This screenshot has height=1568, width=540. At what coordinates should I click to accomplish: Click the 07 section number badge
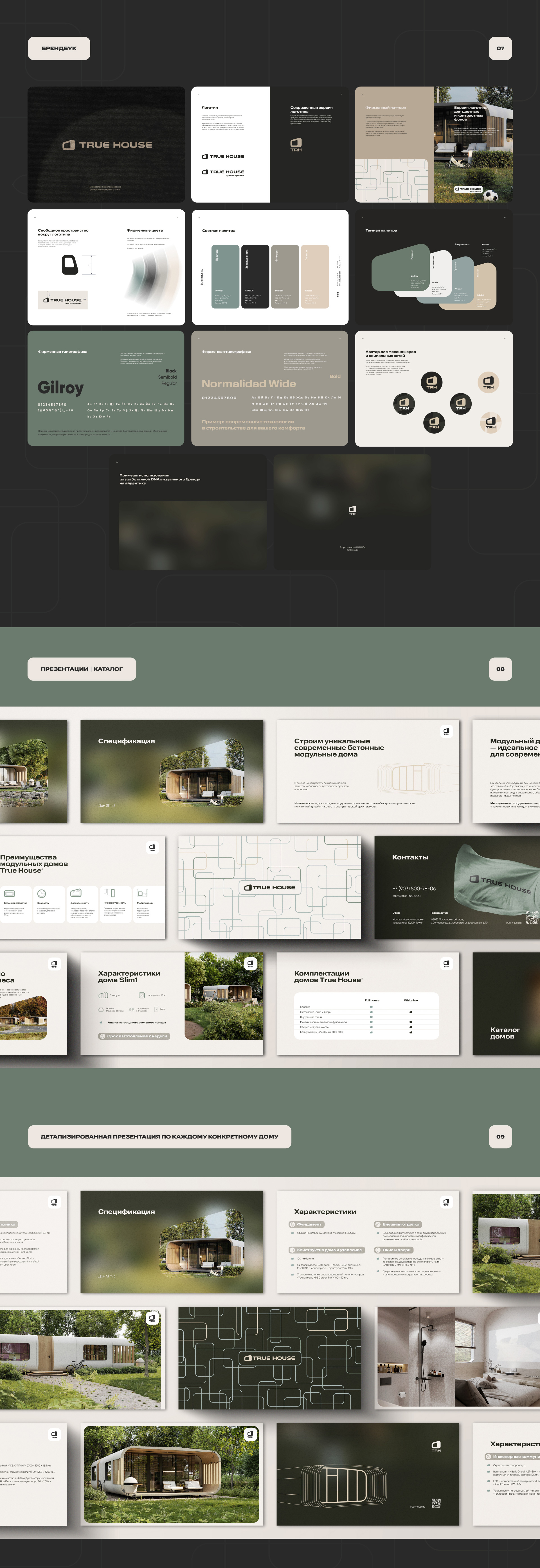coord(500,48)
